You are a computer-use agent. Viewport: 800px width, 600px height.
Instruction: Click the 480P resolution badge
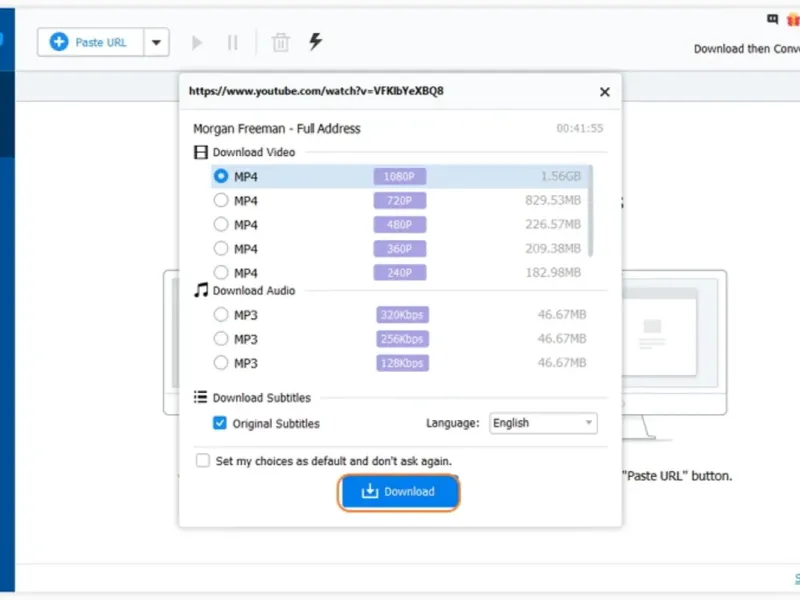(x=399, y=224)
